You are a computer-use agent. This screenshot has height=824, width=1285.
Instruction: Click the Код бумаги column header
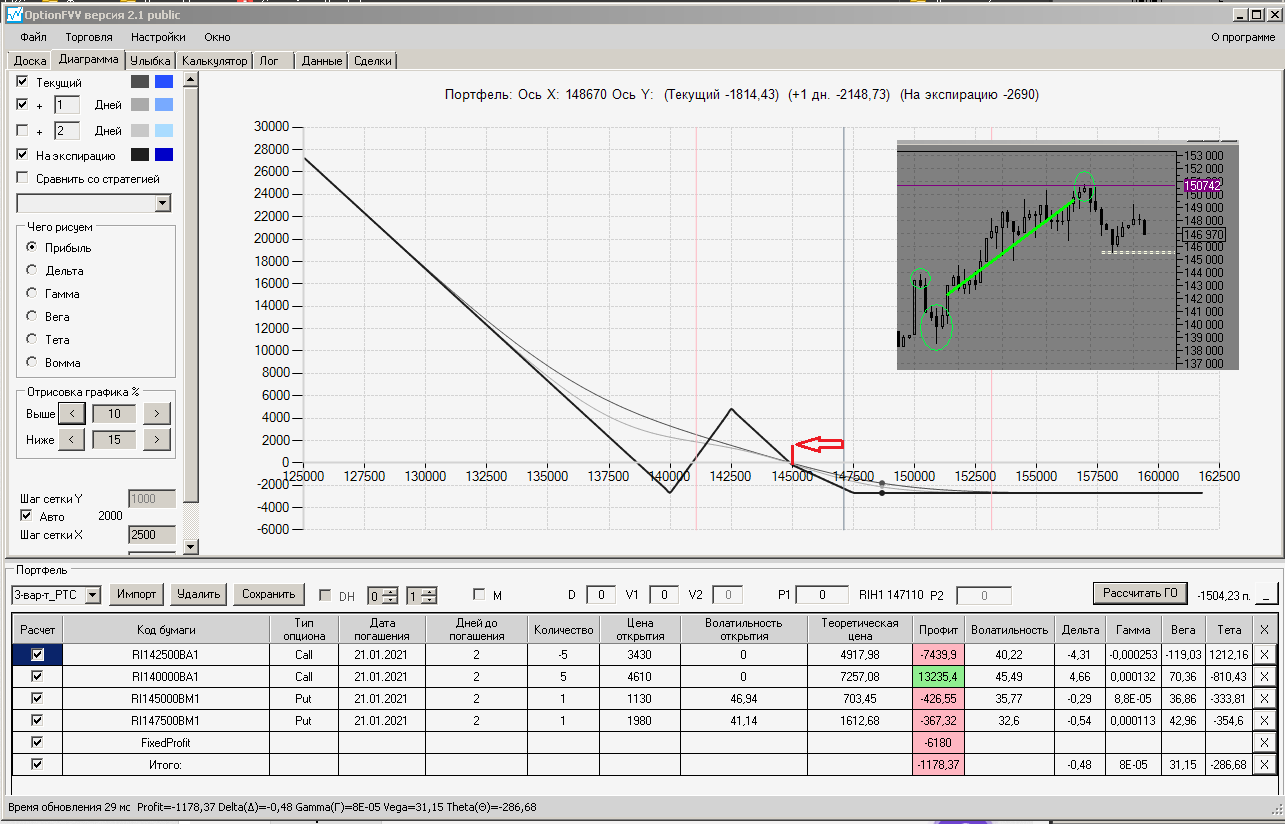click(x=167, y=629)
